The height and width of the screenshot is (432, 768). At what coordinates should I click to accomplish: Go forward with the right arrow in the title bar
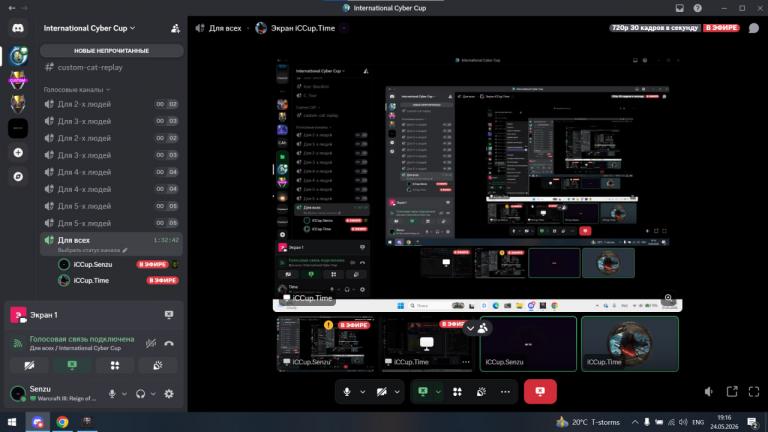24,8
